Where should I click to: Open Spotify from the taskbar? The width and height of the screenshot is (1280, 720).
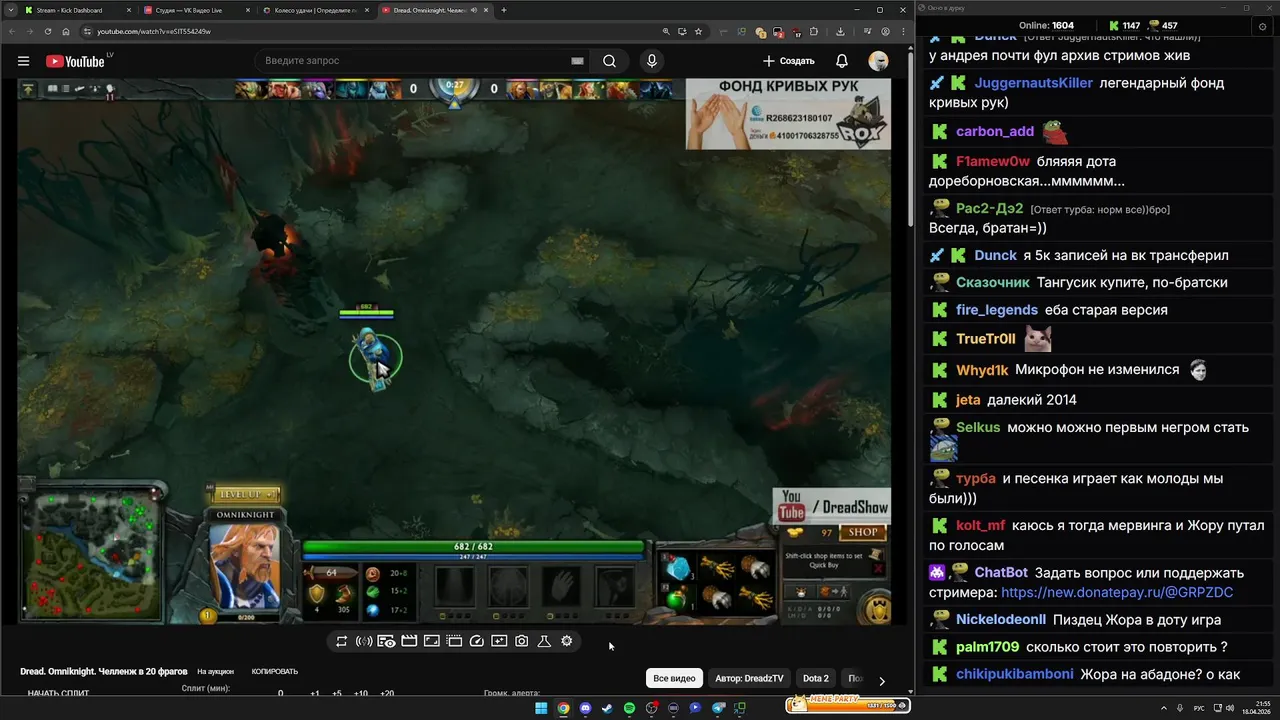pyautogui.click(x=629, y=708)
